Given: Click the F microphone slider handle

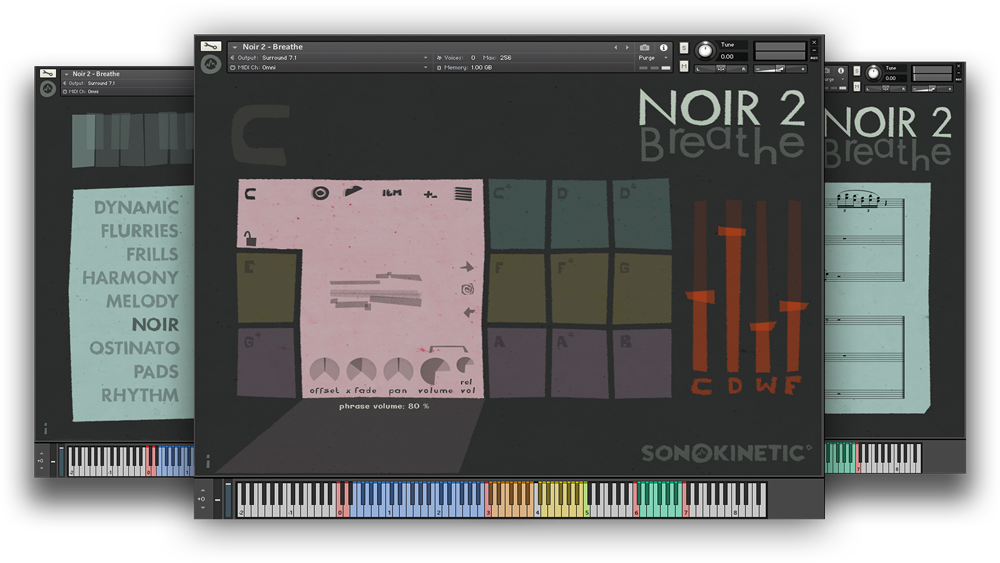Looking at the screenshot, I should pos(793,307).
